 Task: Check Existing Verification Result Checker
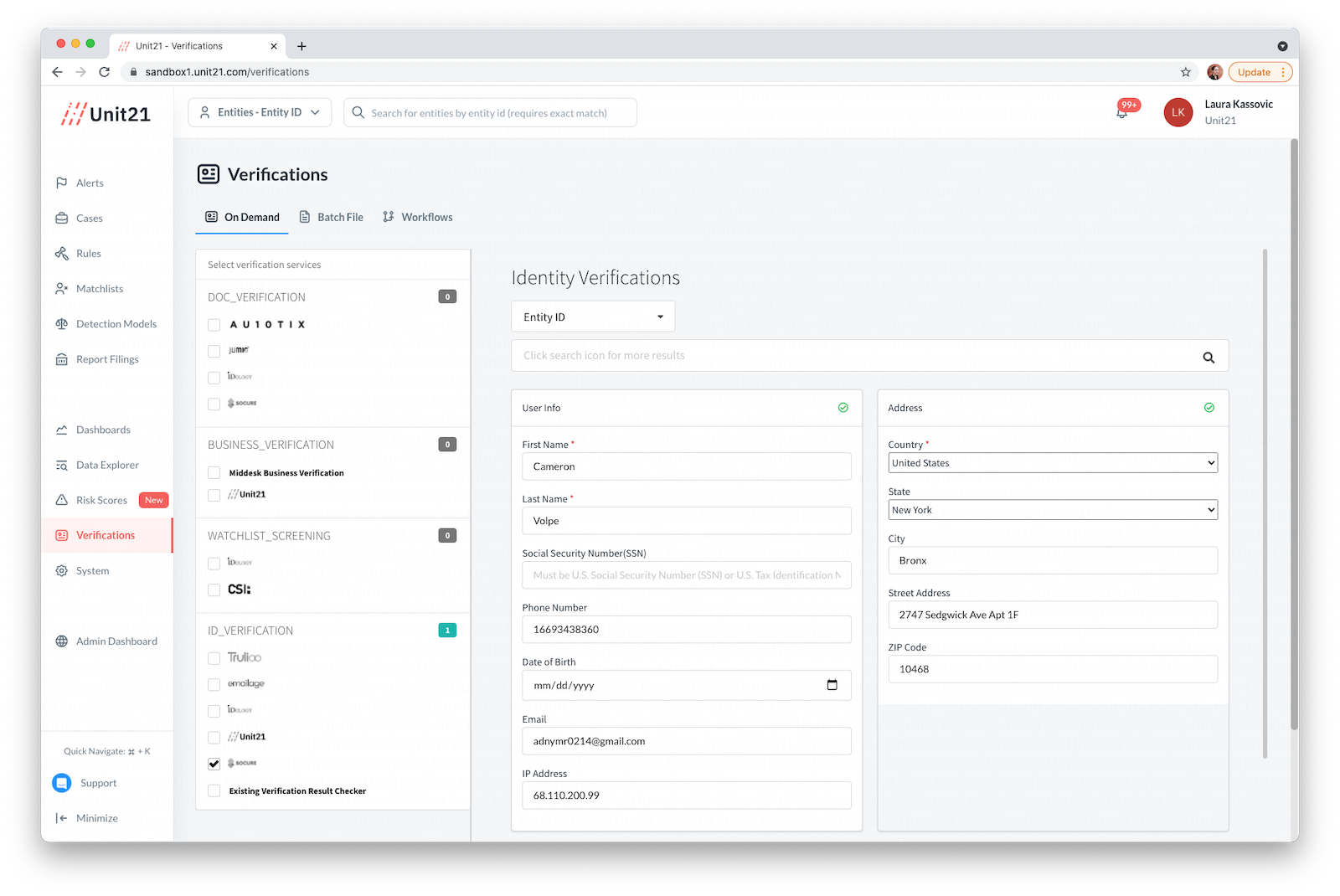(x=214, y=791)
